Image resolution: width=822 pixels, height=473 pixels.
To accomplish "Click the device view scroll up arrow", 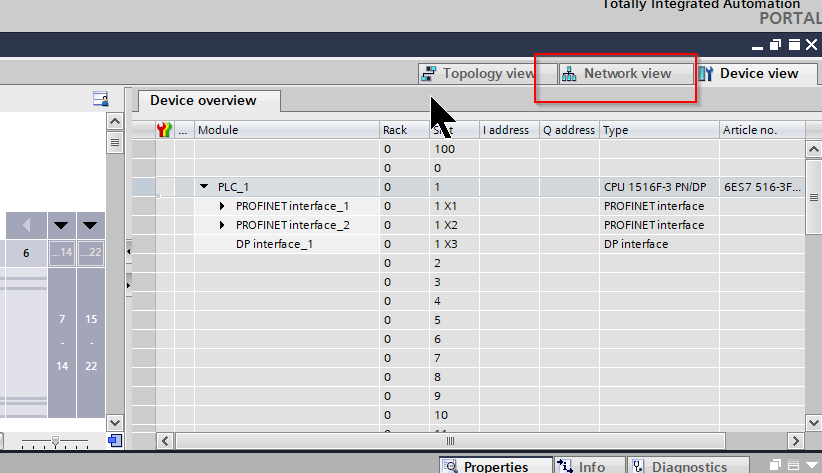I will coord(115,122).
